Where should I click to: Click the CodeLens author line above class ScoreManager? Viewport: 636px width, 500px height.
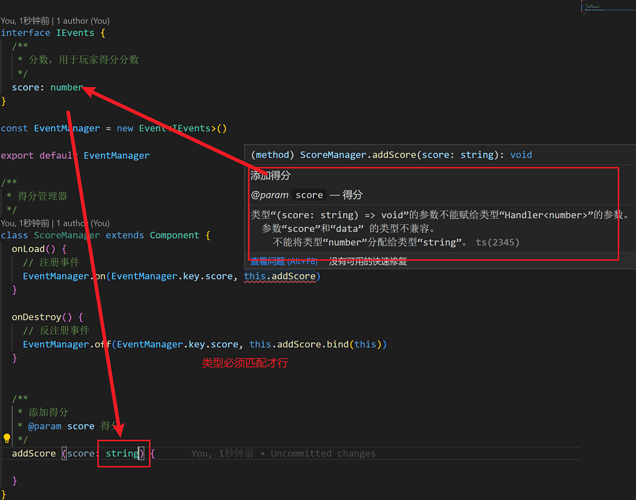(x=55, y=223)
